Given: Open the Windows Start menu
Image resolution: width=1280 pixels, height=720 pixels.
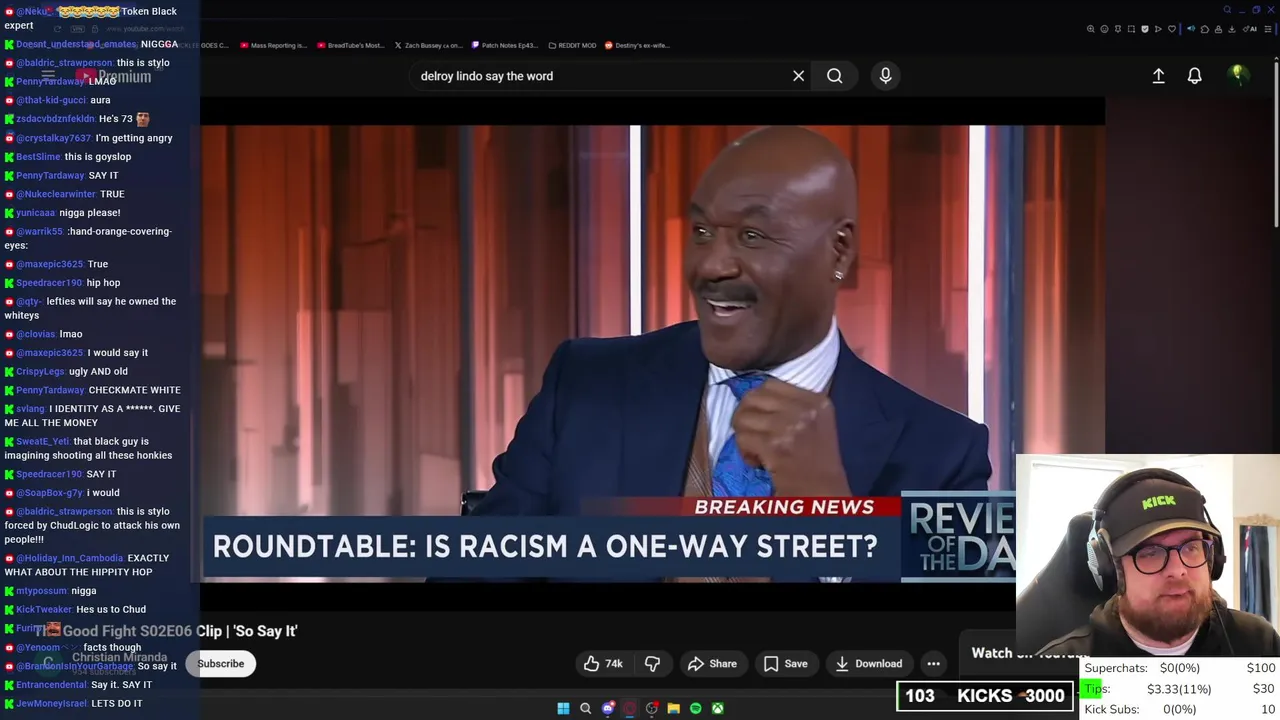Looking at the screenshot, I should click(563, 708).
